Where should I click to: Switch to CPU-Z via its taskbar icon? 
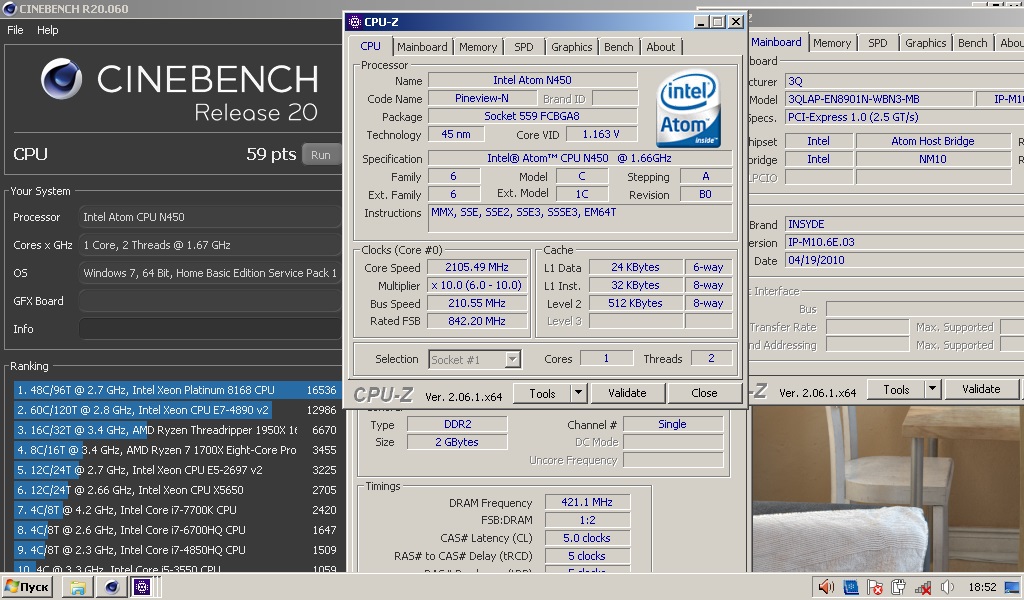pos(142,587)
